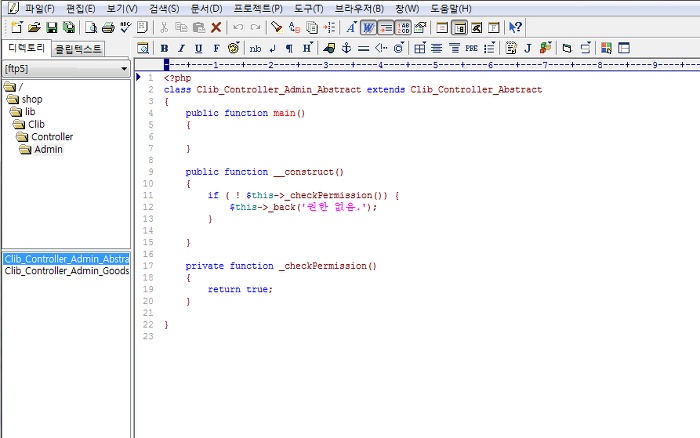Open the 브라우저(B) menu
Viewport: 700px width, 438px height.
pyautogui.click(x=359, y=8)
